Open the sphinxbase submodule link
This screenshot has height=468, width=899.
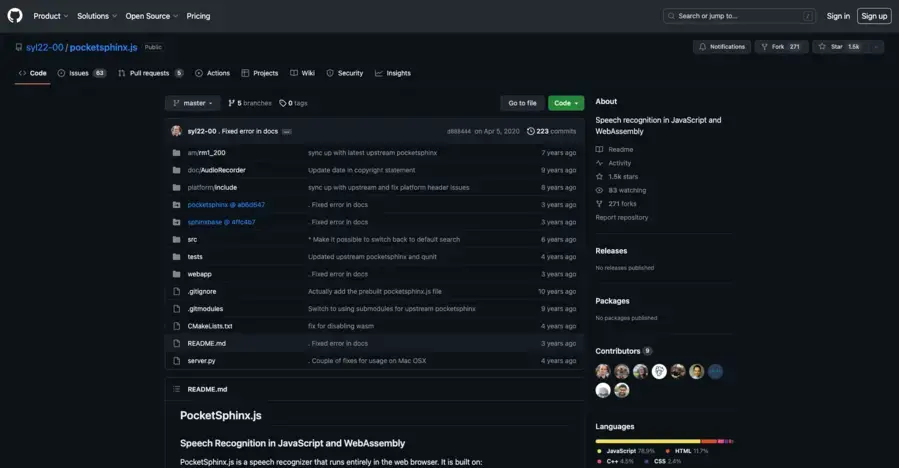[x=221, y=222]
